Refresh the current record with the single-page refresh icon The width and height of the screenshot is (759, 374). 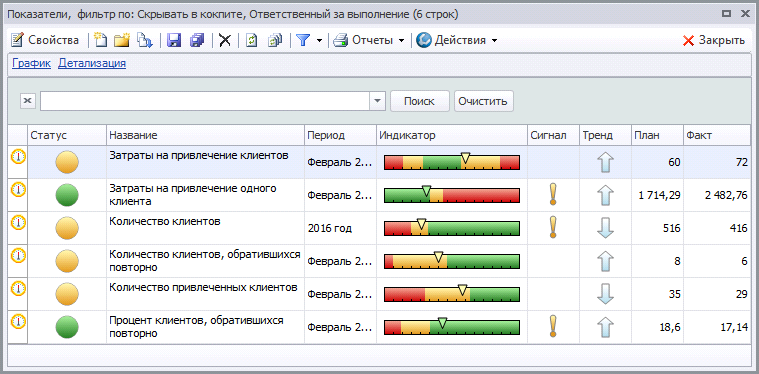(x=251, y=40)
